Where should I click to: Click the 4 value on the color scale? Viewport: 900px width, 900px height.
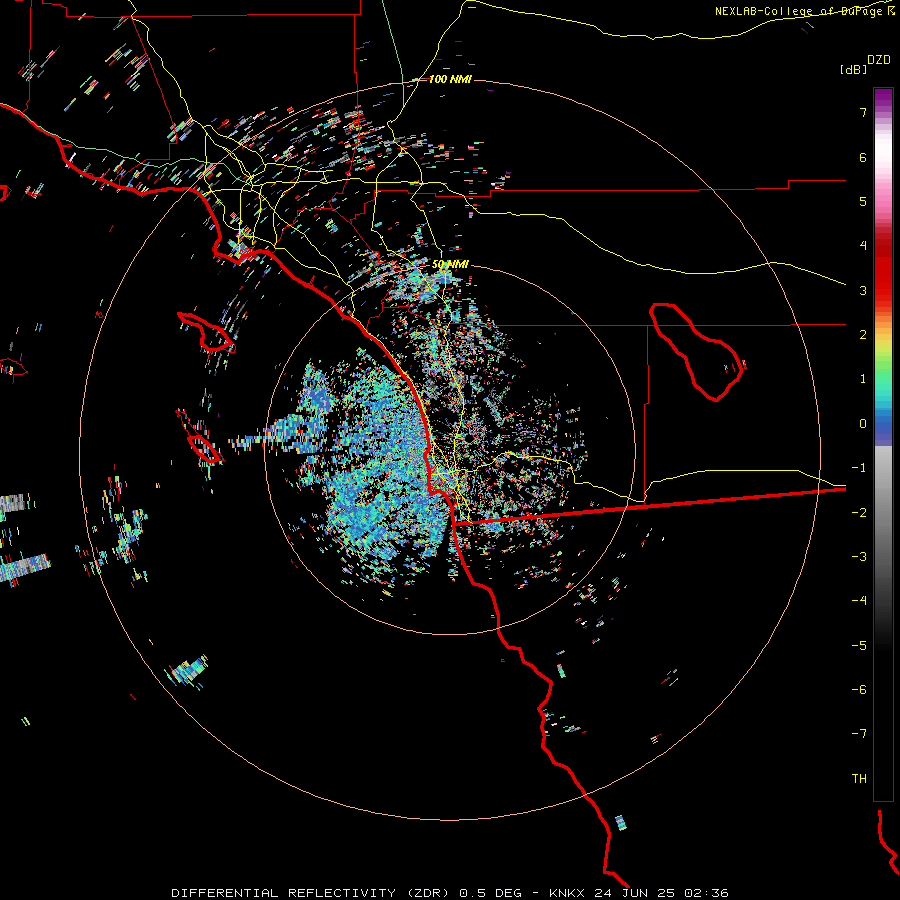click(863, 246)
